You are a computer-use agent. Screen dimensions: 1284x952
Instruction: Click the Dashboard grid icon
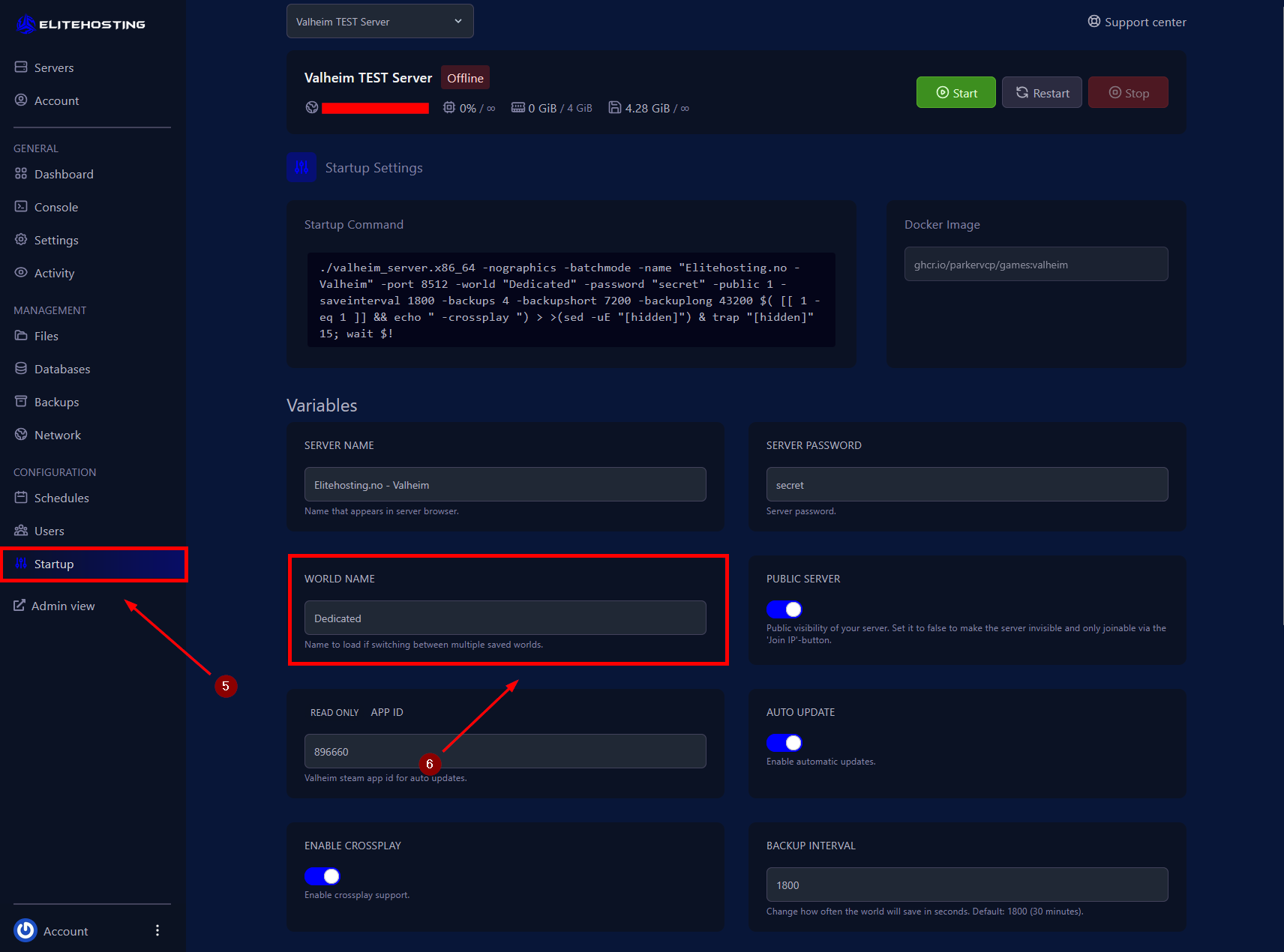click(21, 174)
